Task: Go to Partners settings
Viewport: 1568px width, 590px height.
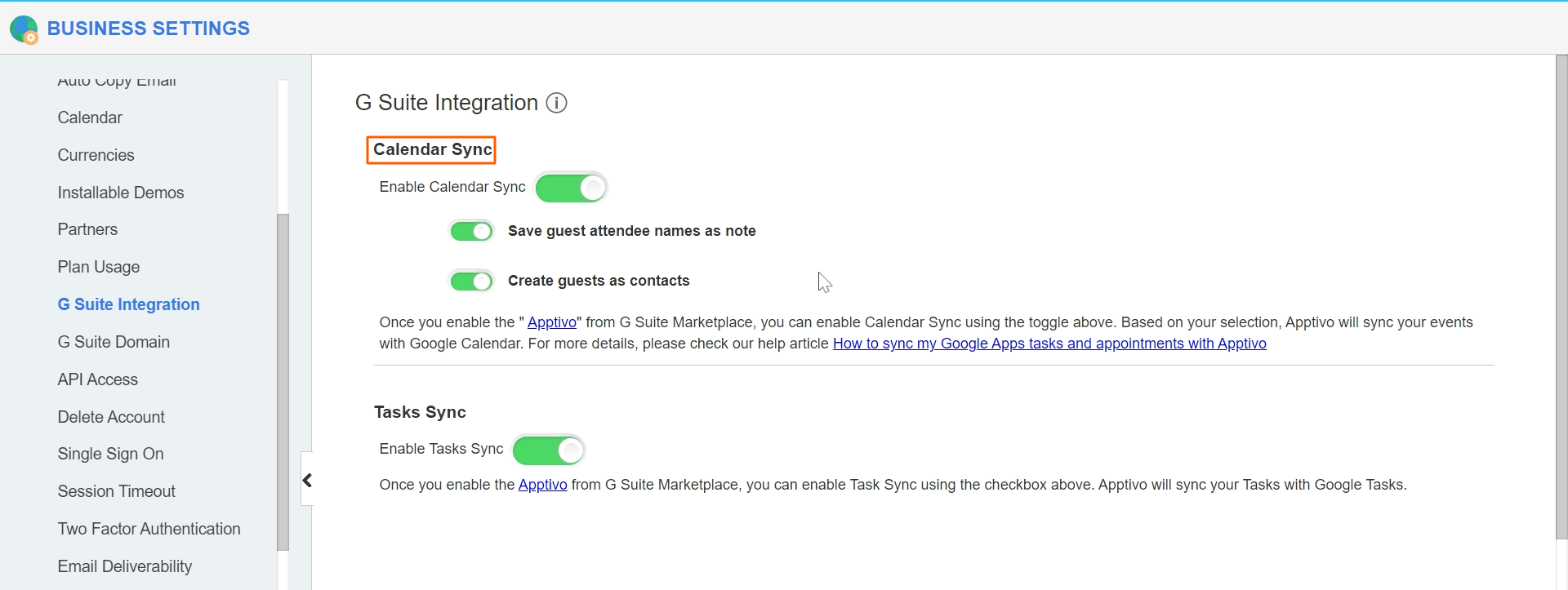Action: [x=87, y=229]
